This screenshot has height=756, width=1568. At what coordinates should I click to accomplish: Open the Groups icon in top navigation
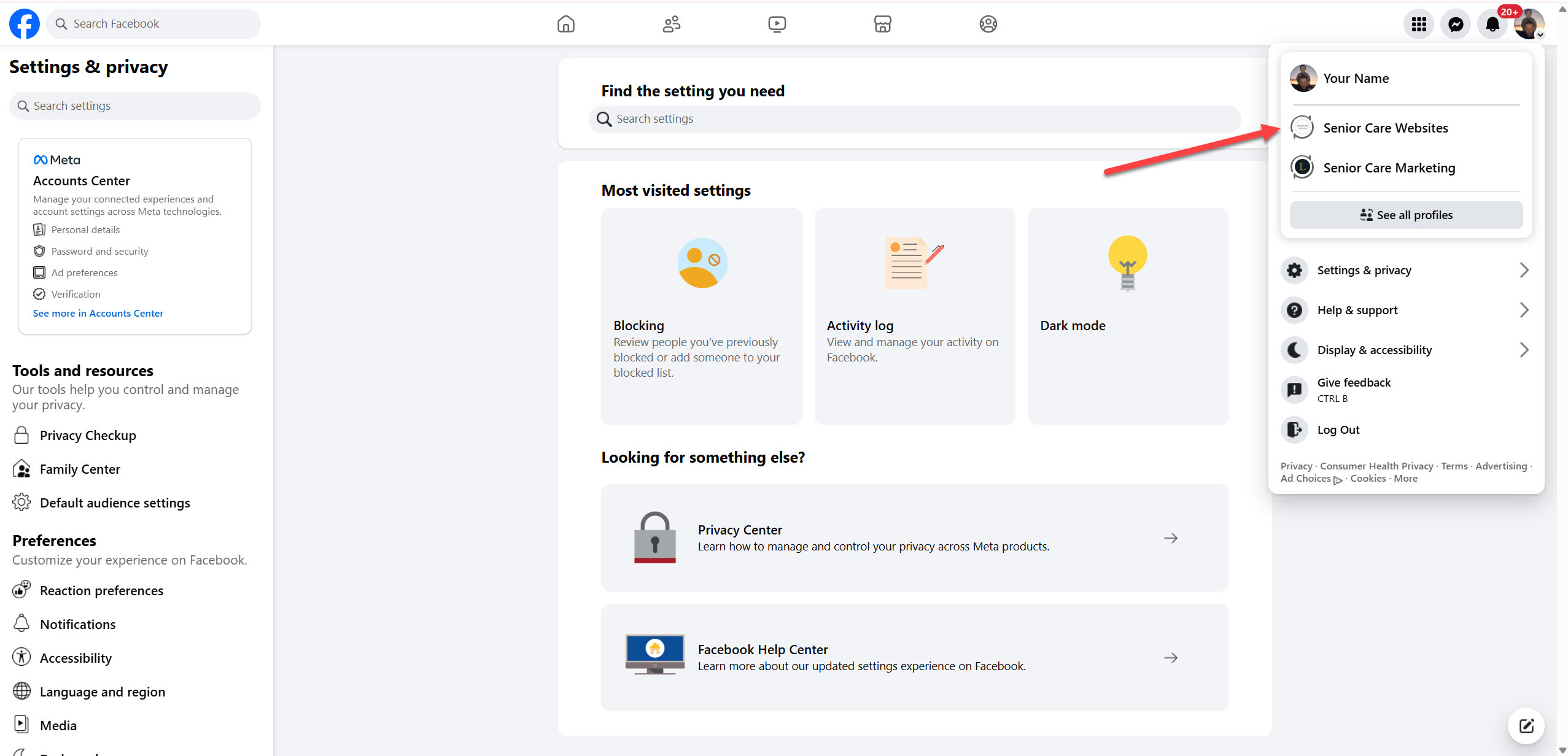(988, 24)
